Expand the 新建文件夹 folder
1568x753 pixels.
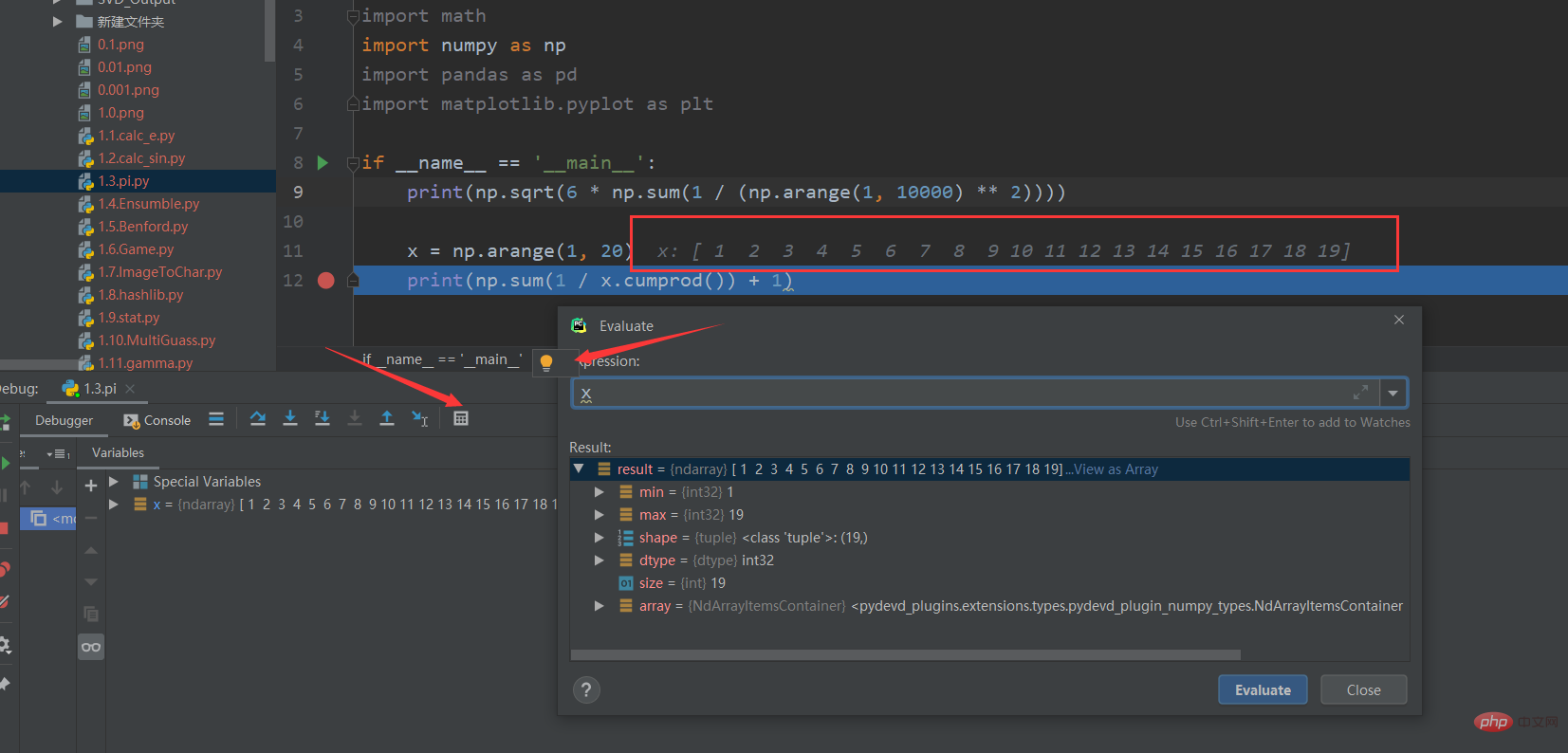(58, 21)
